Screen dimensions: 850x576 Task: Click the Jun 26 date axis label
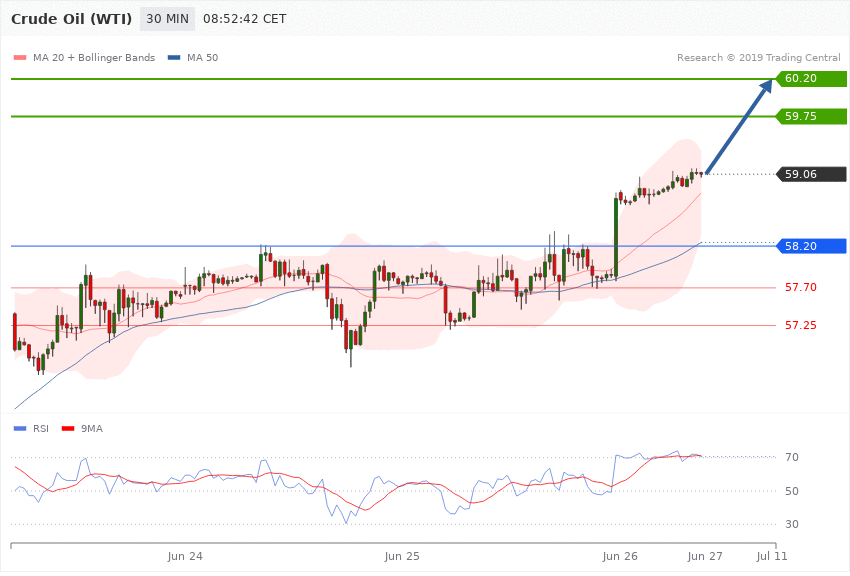pos(620,556)
